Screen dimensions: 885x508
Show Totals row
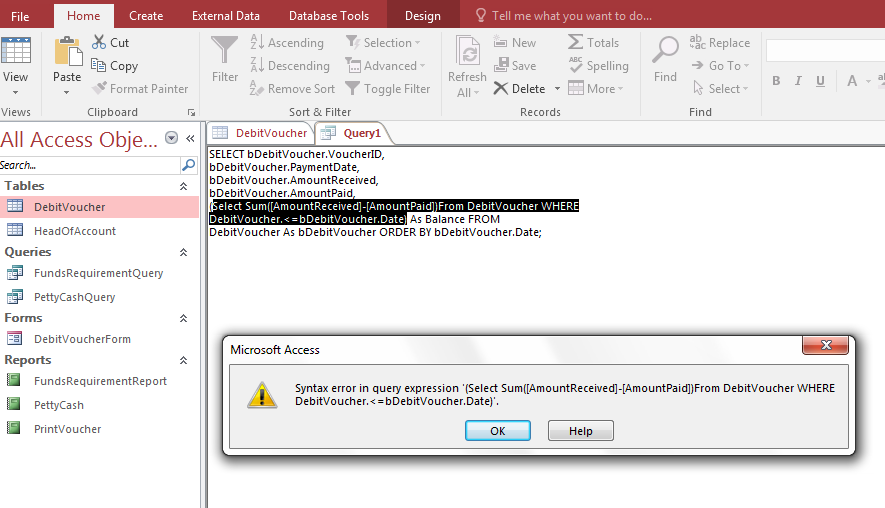(x=594, y=42)
